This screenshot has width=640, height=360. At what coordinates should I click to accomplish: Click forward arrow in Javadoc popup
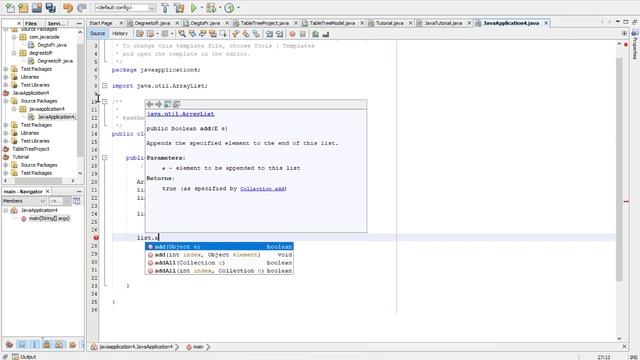pyautogui.click(x=158, y=104)
